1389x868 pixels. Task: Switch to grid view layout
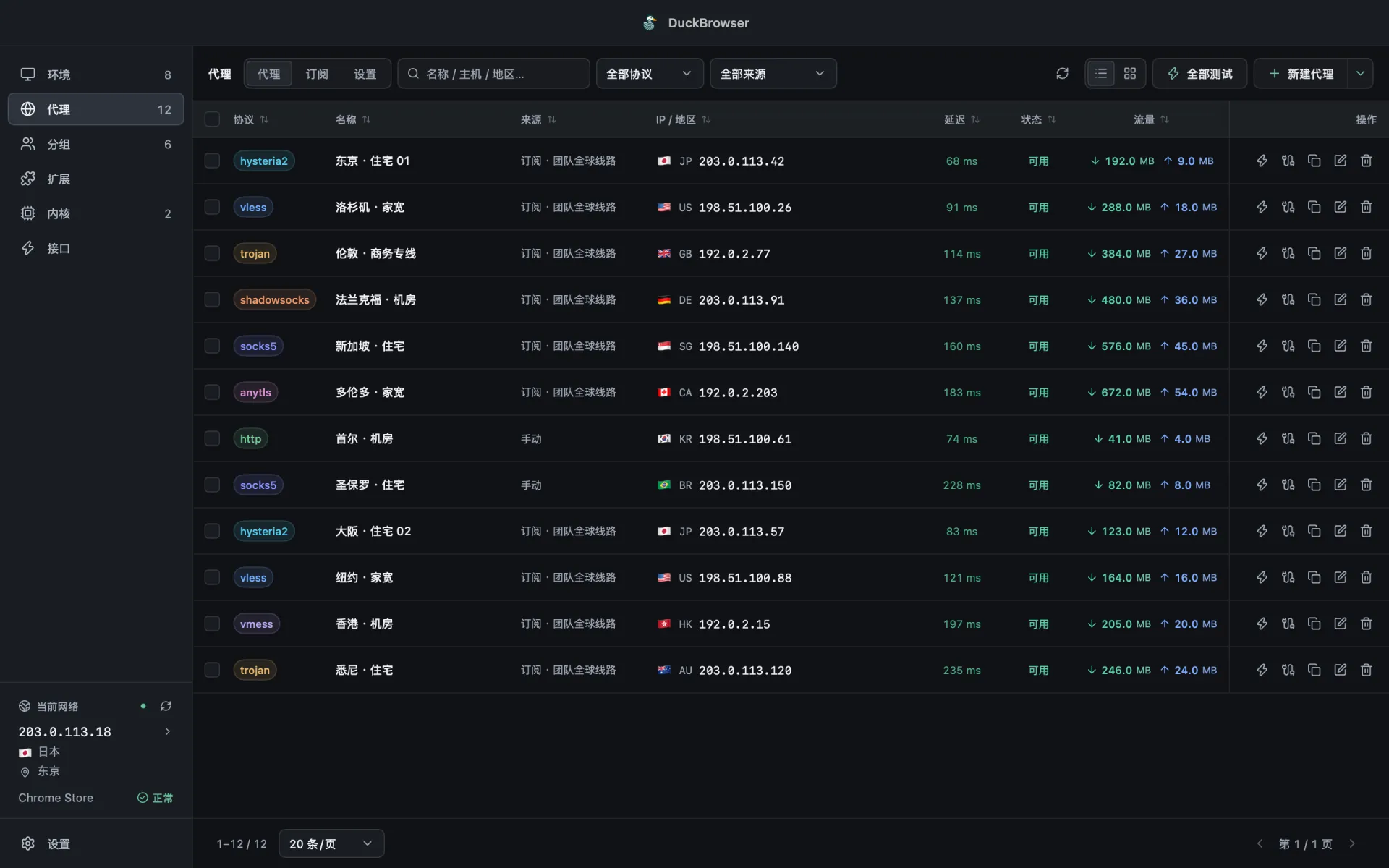click(1130, 73)
